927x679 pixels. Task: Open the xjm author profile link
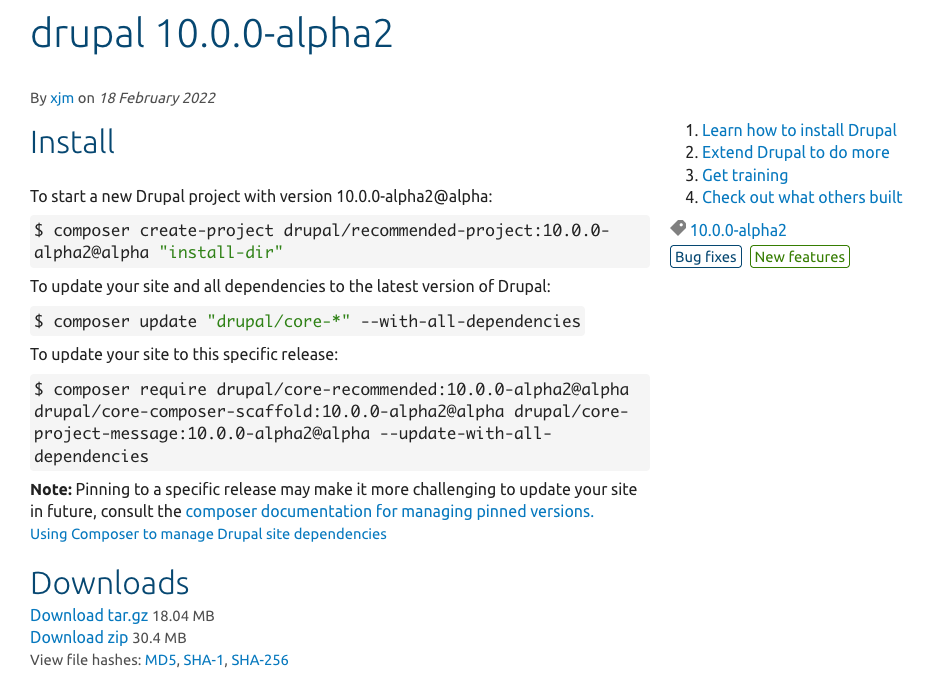coord(62,98)
